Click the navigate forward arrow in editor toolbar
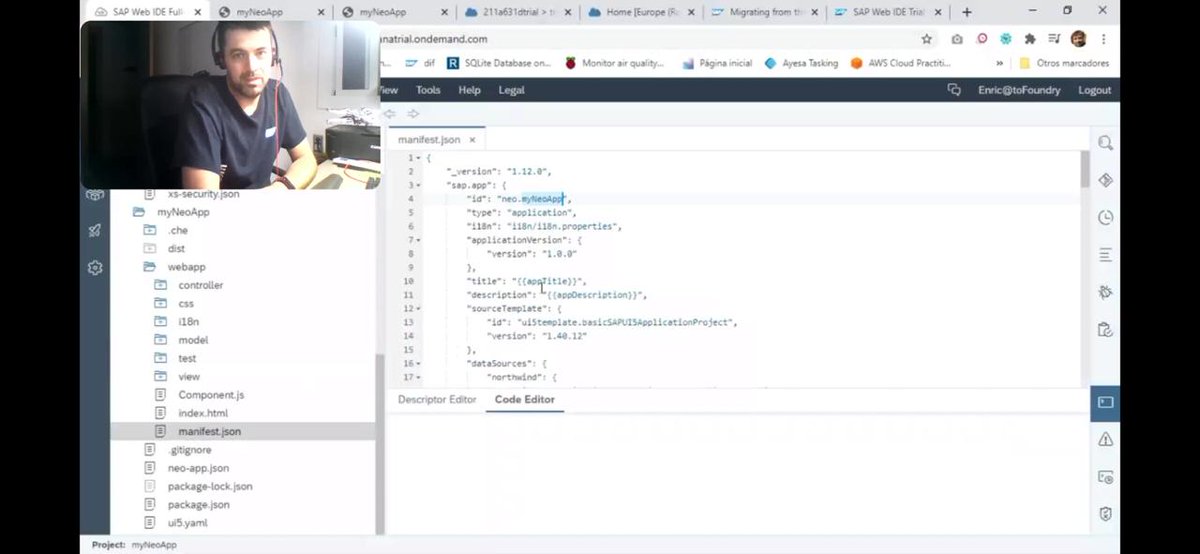 (x=413, y=113)
